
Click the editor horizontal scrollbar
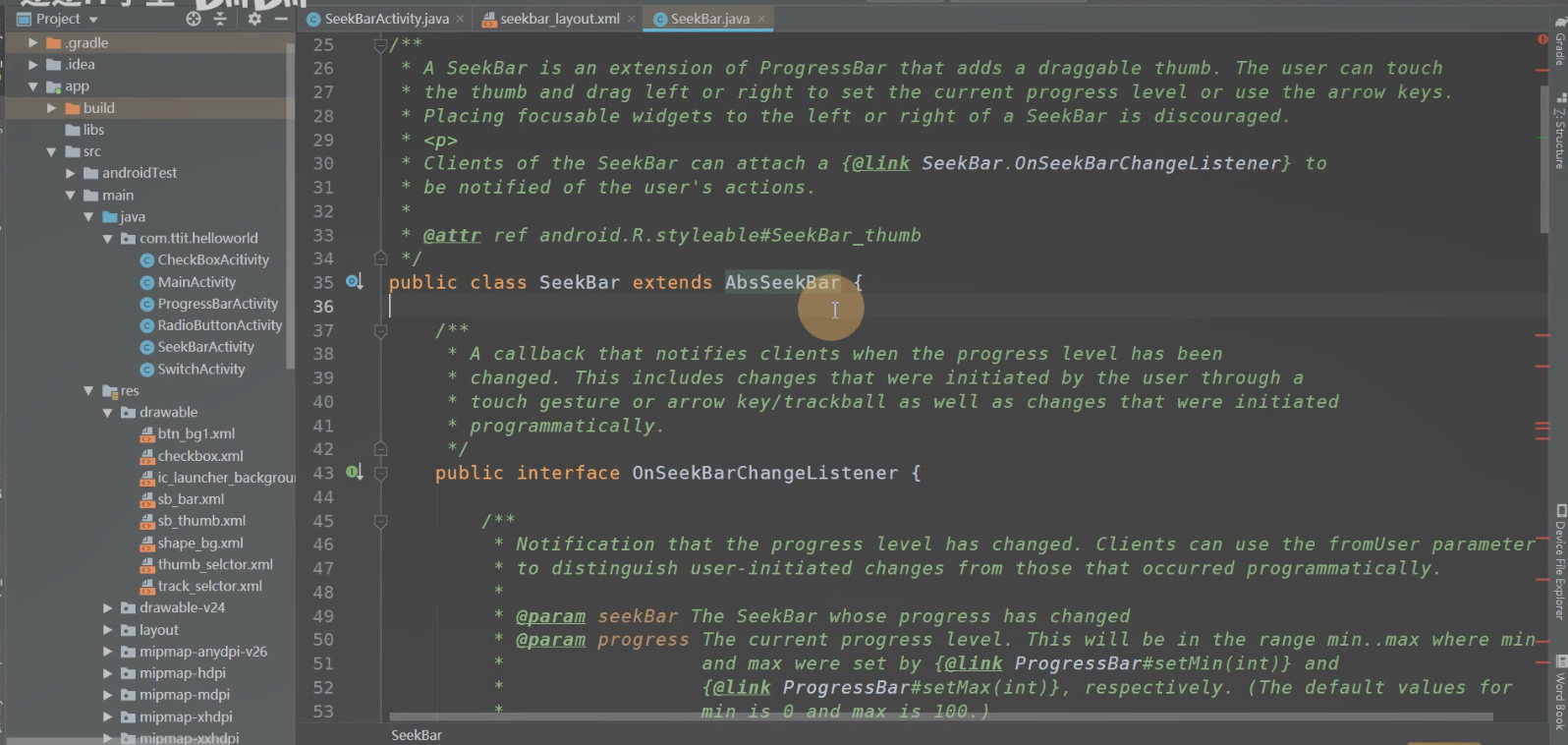click(x=941, y=716)
